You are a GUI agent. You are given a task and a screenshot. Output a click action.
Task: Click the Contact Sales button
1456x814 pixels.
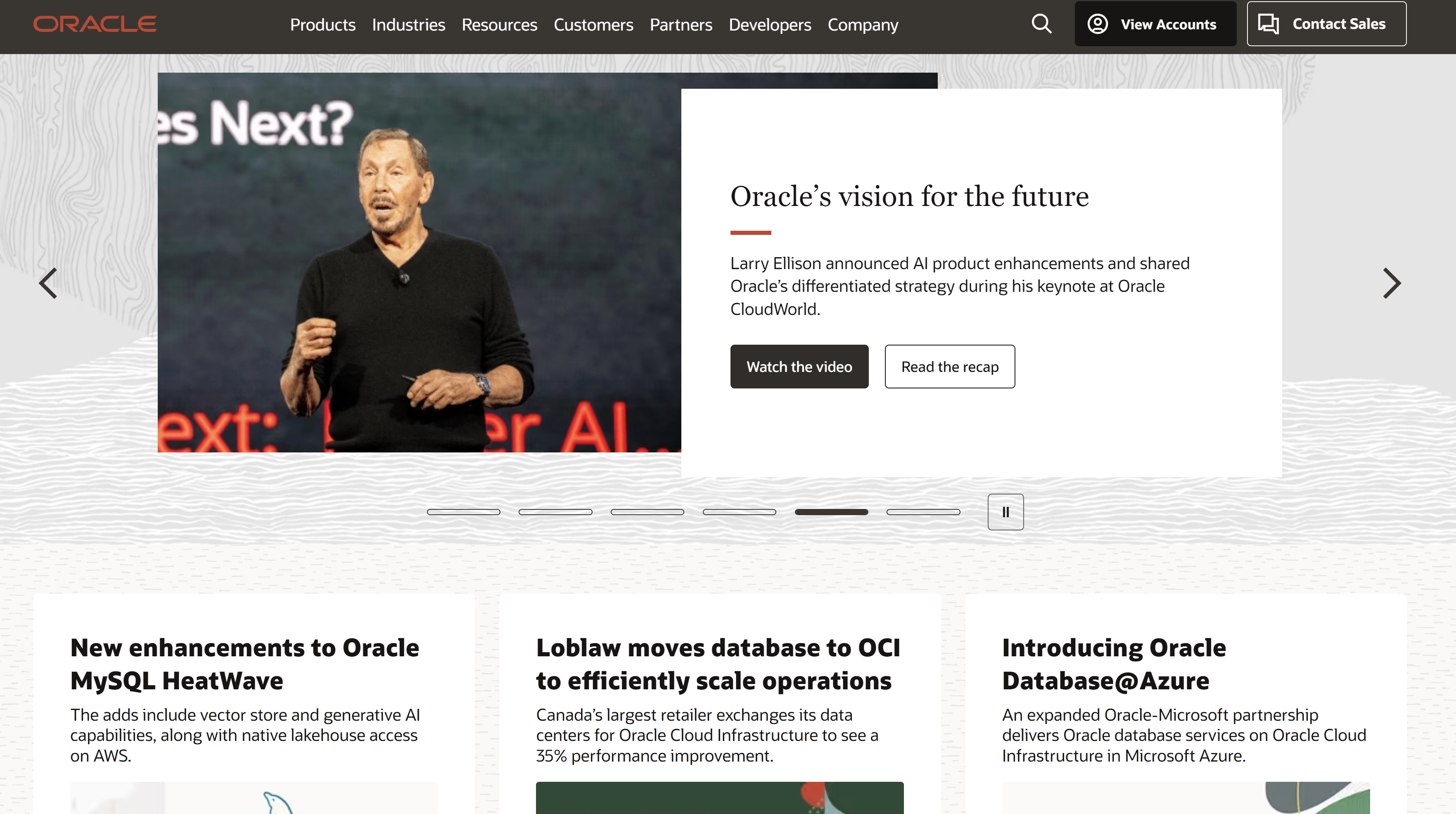(1327, 24)
